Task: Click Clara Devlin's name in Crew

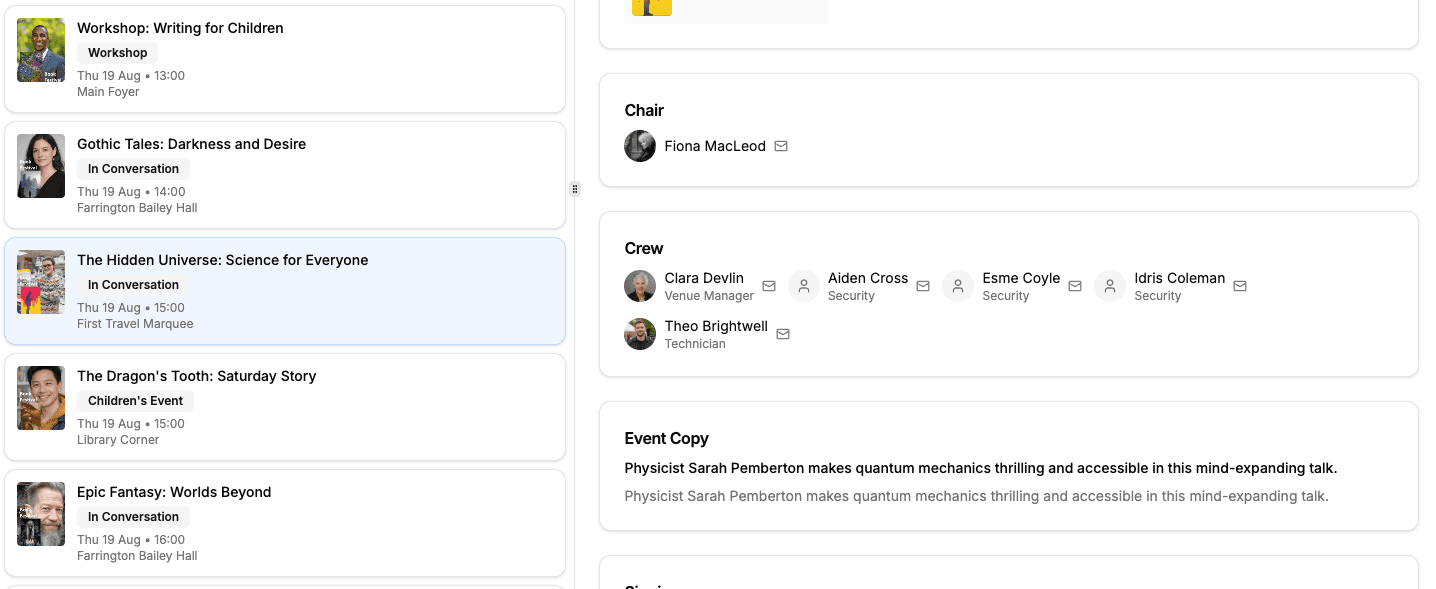Action: tap(704, 278)
